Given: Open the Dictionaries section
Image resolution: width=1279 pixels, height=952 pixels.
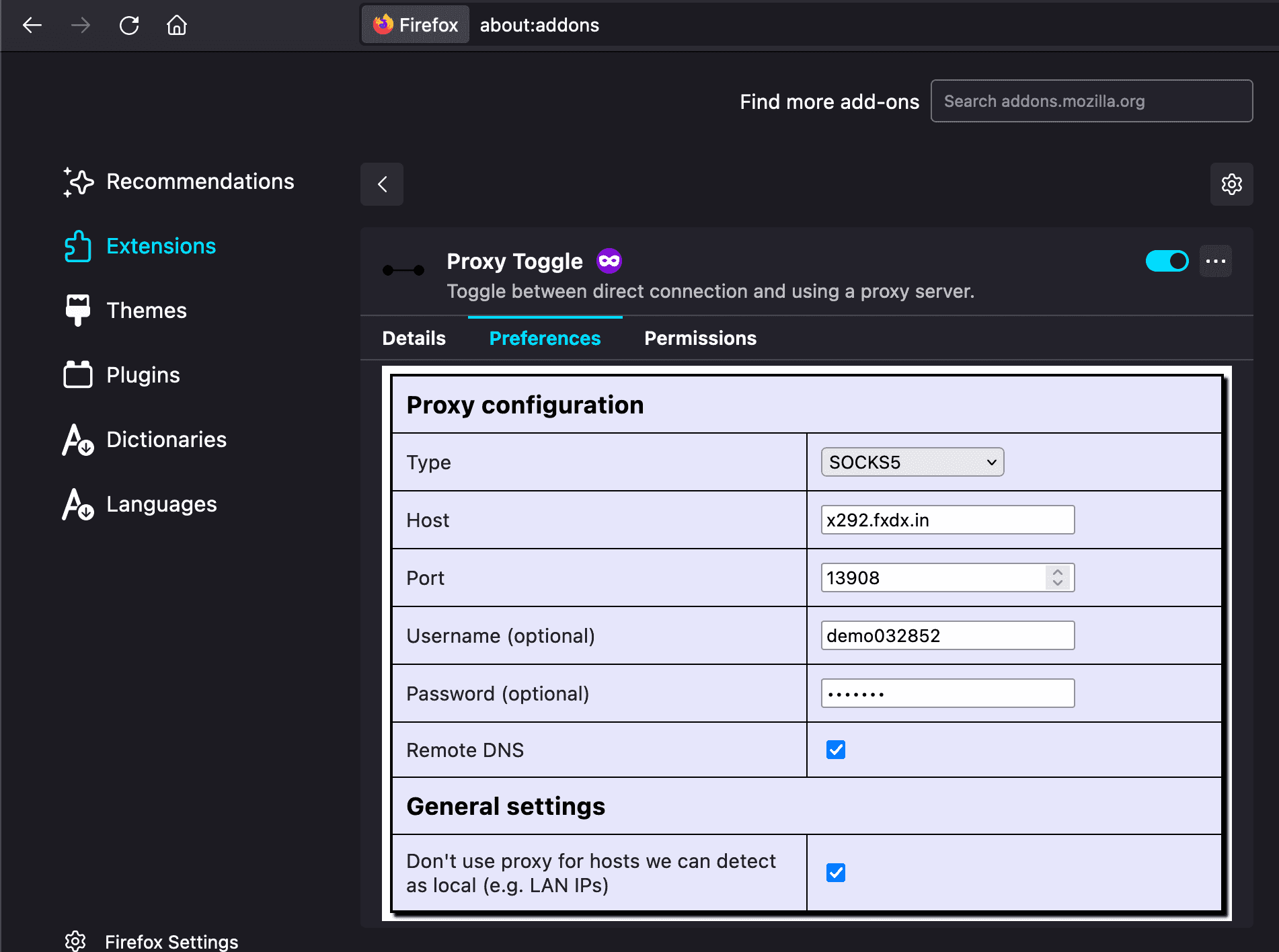Looking at the screenshot, I should pyautogui.click(x=166, y=439).
